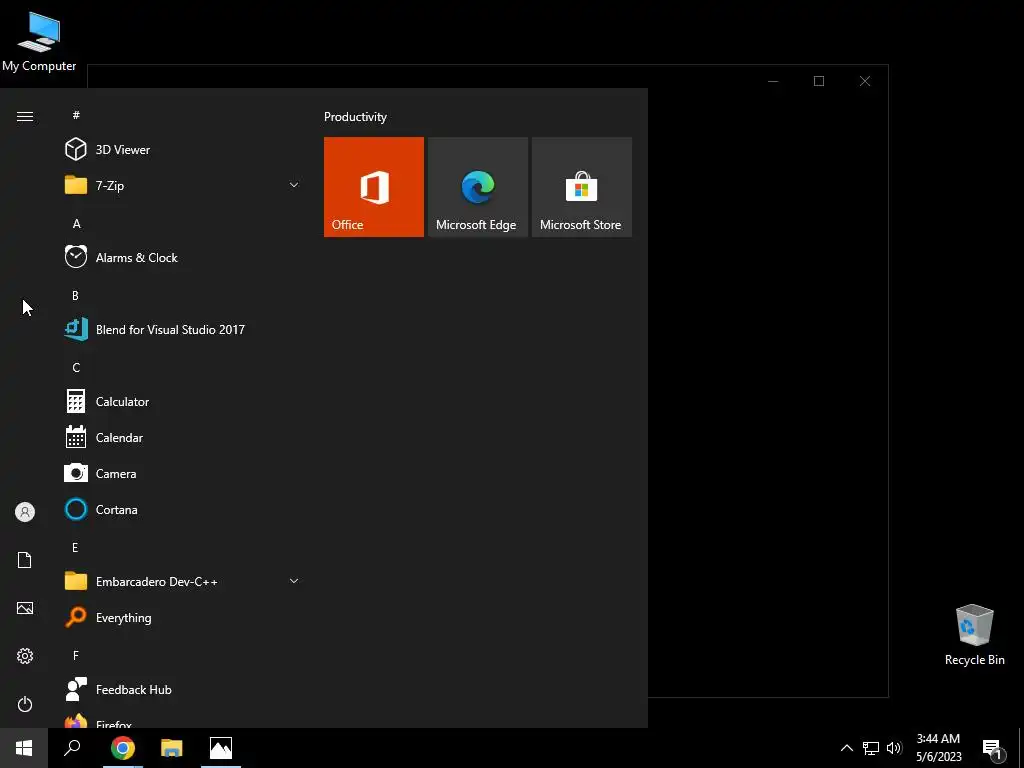Open Pictures from Start sidebar
Image resolution: width=1024 pixels, height=768 pixels.
coord(25,608)
